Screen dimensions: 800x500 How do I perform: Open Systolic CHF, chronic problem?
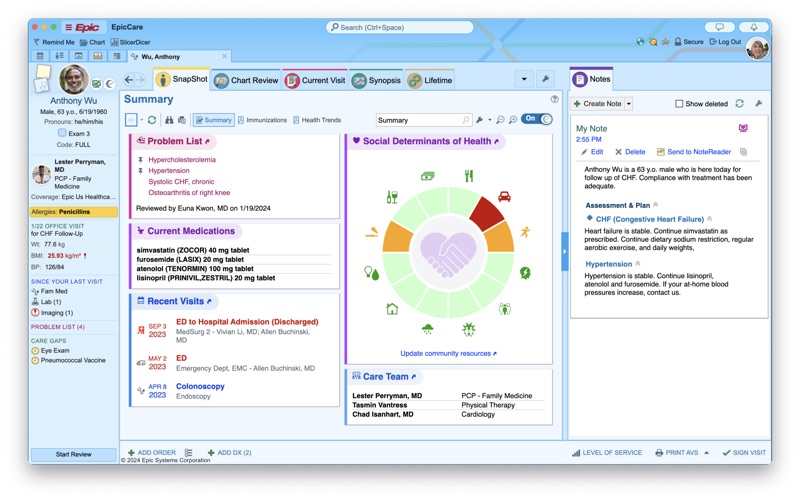pyautogui.click(x=181, y=182)
